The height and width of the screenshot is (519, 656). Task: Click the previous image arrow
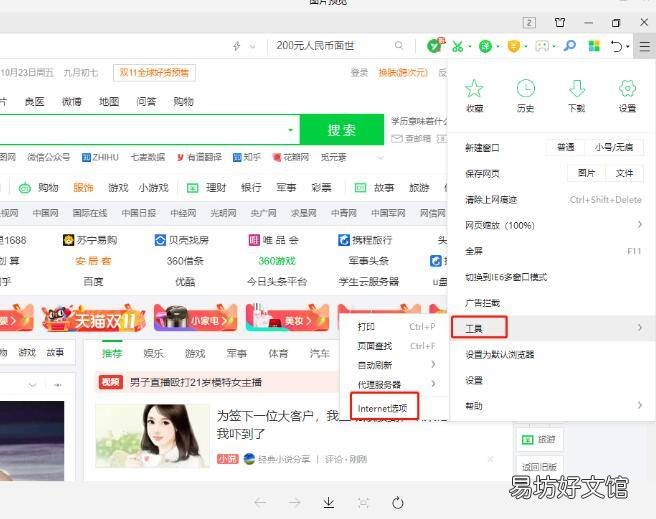pos(260,502)
